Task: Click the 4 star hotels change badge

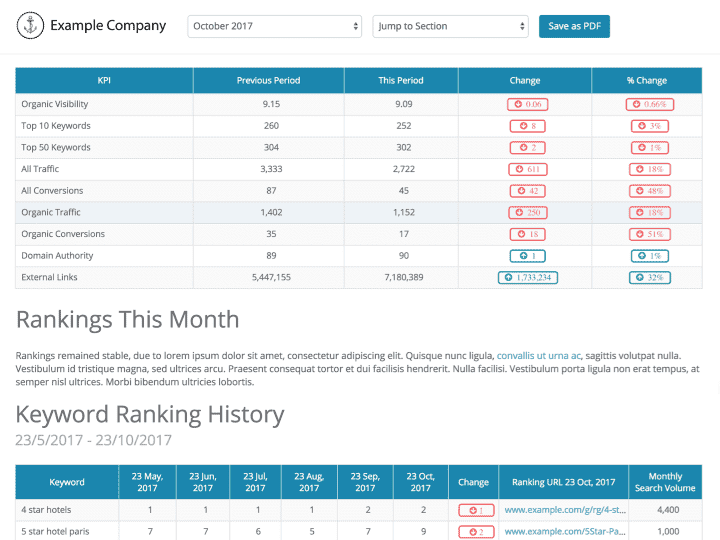Action: 474,510
